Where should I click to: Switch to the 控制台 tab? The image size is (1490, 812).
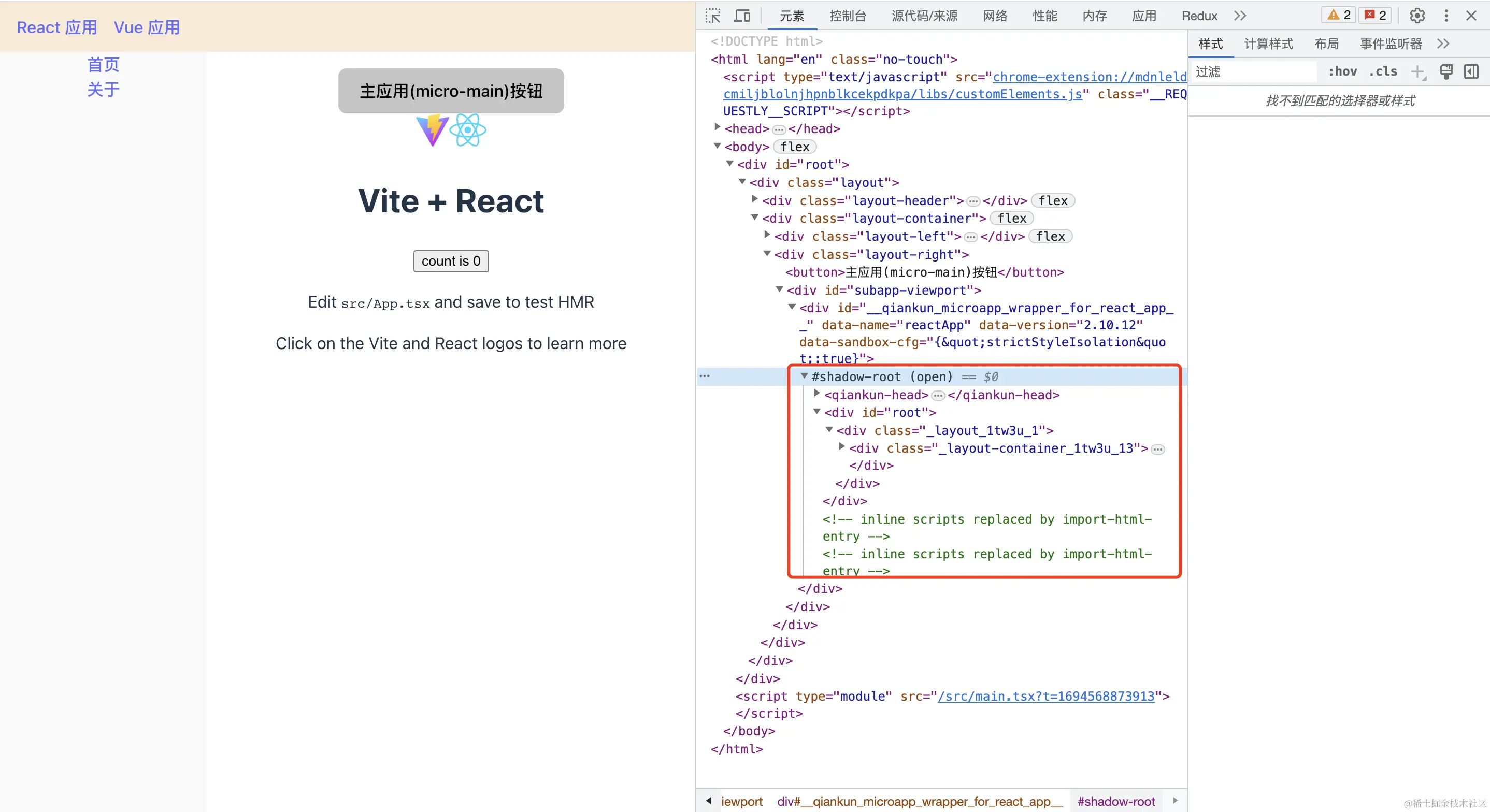coord(848,16)
